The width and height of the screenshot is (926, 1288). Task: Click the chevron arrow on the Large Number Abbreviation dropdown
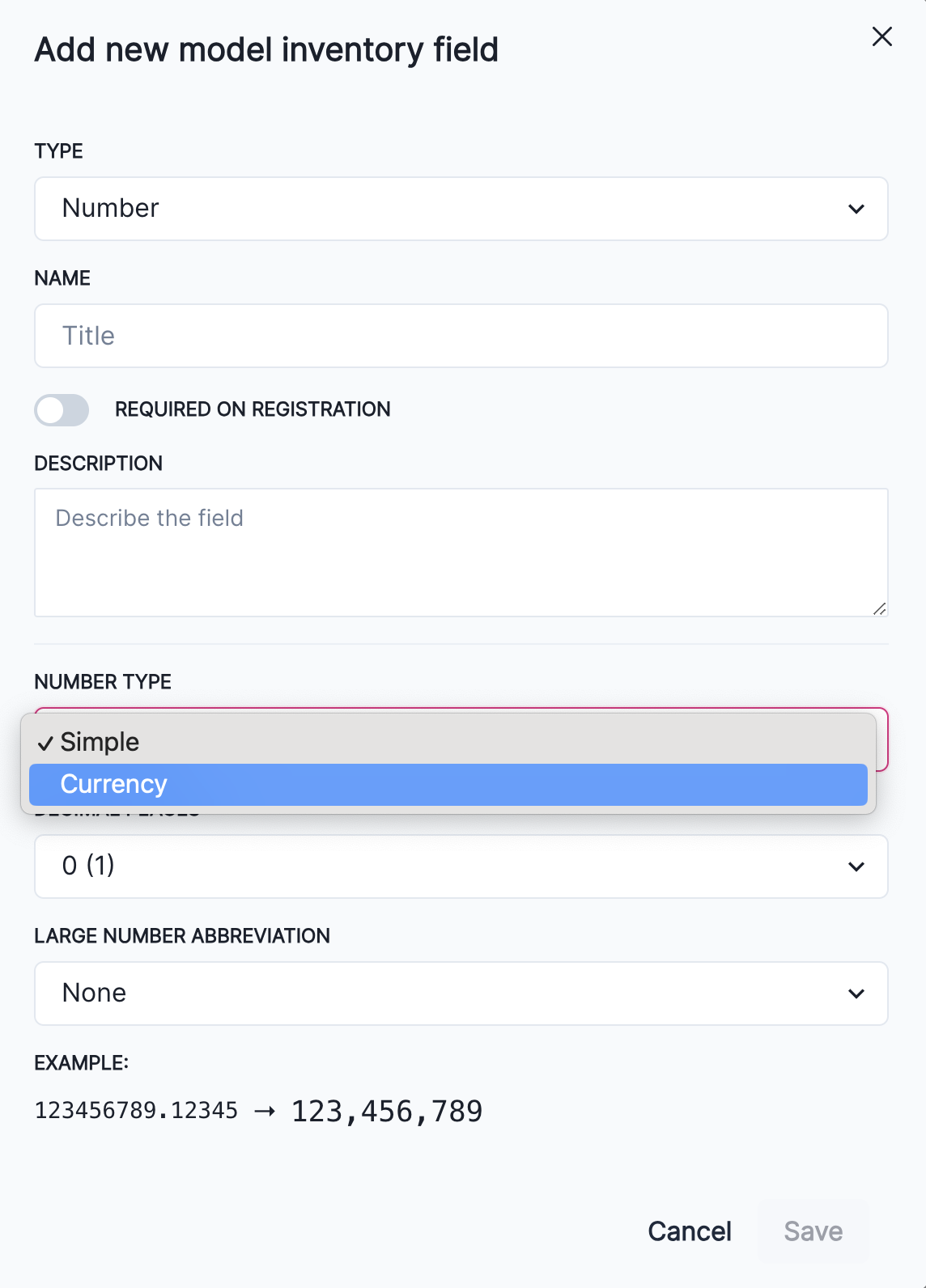click(856, 994)
